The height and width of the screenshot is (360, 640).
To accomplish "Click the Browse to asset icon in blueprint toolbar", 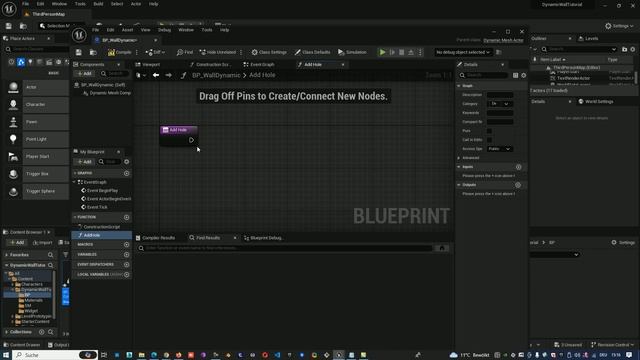I will pos(93,52).
